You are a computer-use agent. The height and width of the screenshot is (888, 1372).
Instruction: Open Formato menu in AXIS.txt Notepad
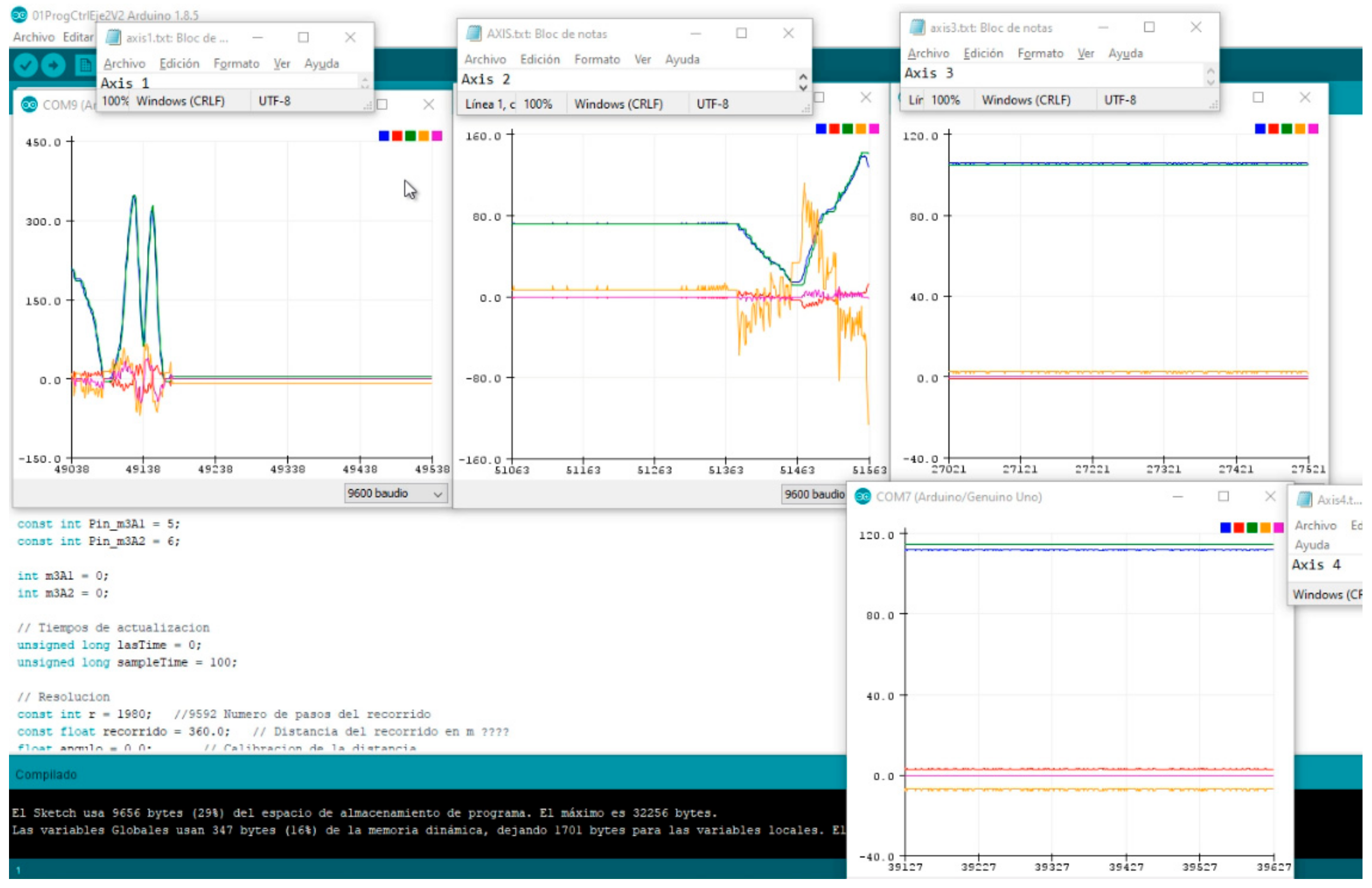[597, 59]
